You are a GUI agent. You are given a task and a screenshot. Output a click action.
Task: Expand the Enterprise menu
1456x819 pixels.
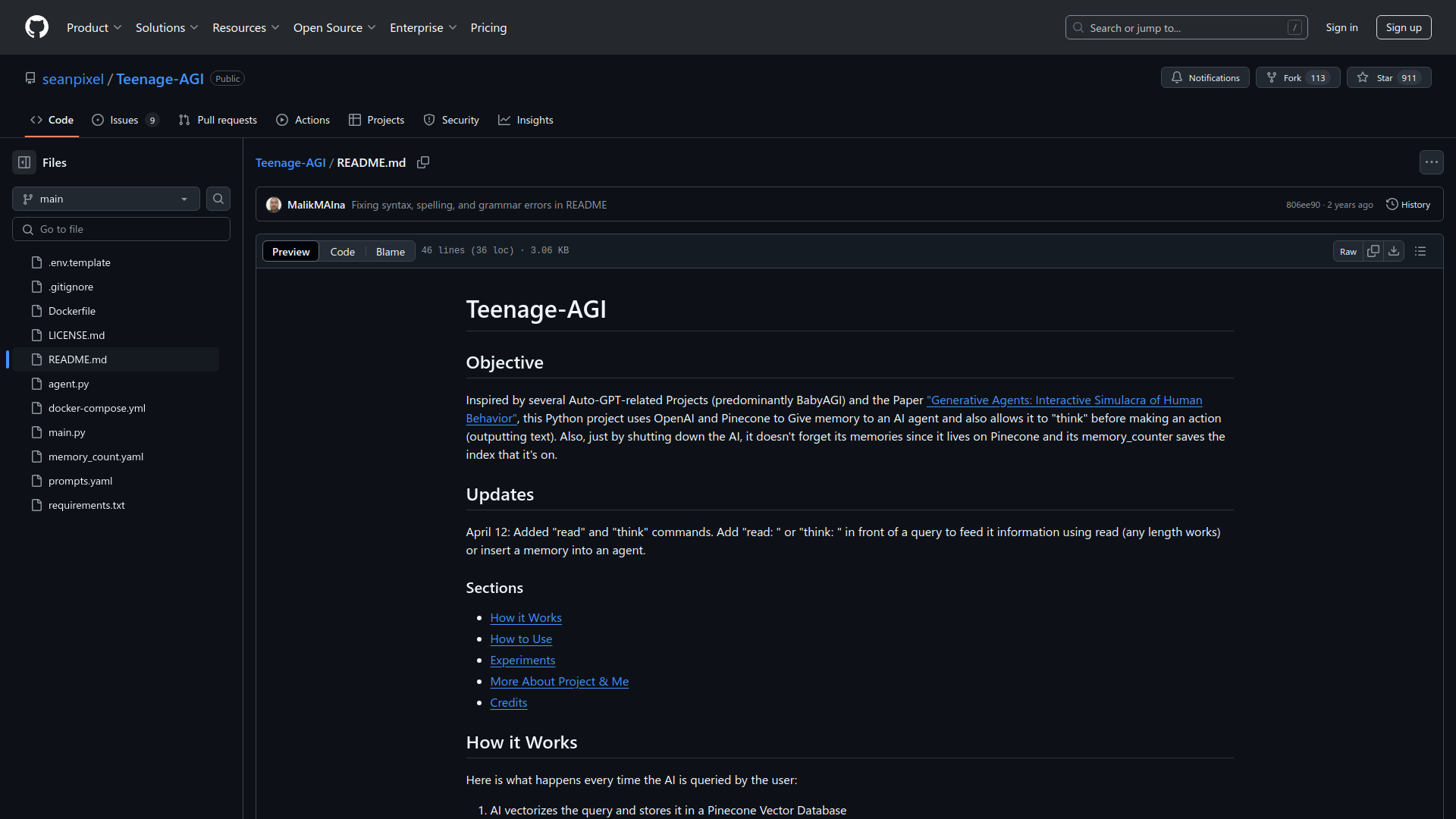point(423,27)
